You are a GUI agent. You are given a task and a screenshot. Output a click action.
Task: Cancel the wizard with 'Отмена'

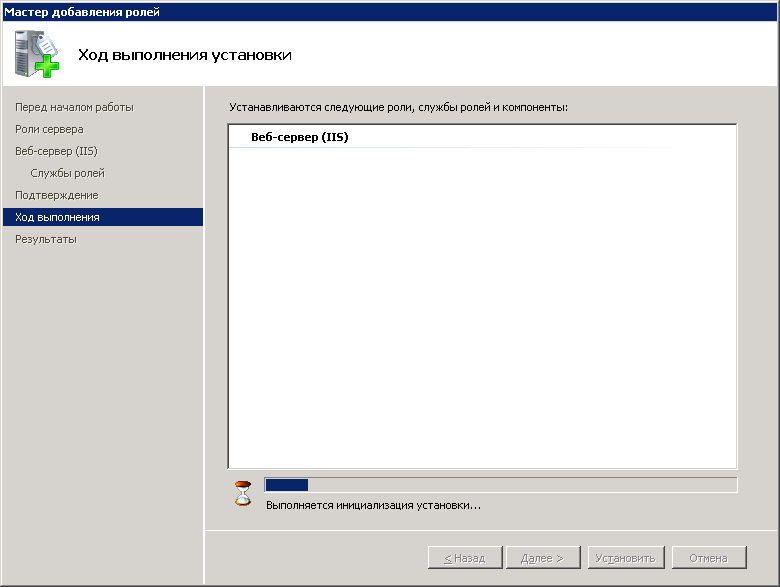coord(709,558)
